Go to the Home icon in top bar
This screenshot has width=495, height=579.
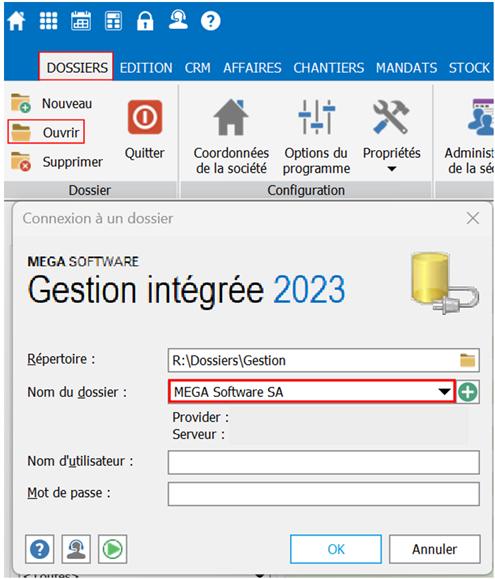[x=16, y=21]
